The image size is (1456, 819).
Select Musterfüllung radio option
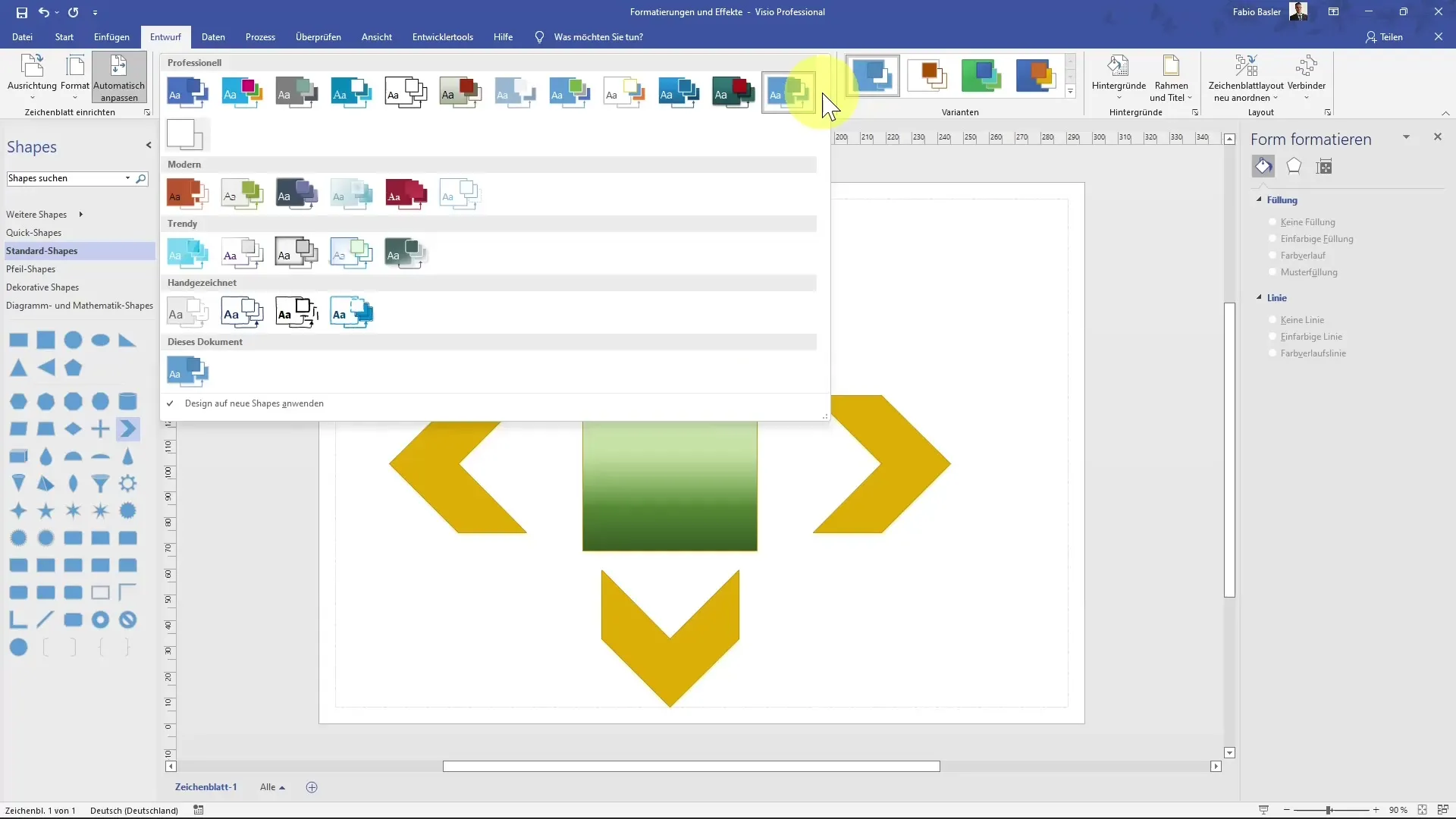(1303, 272)
